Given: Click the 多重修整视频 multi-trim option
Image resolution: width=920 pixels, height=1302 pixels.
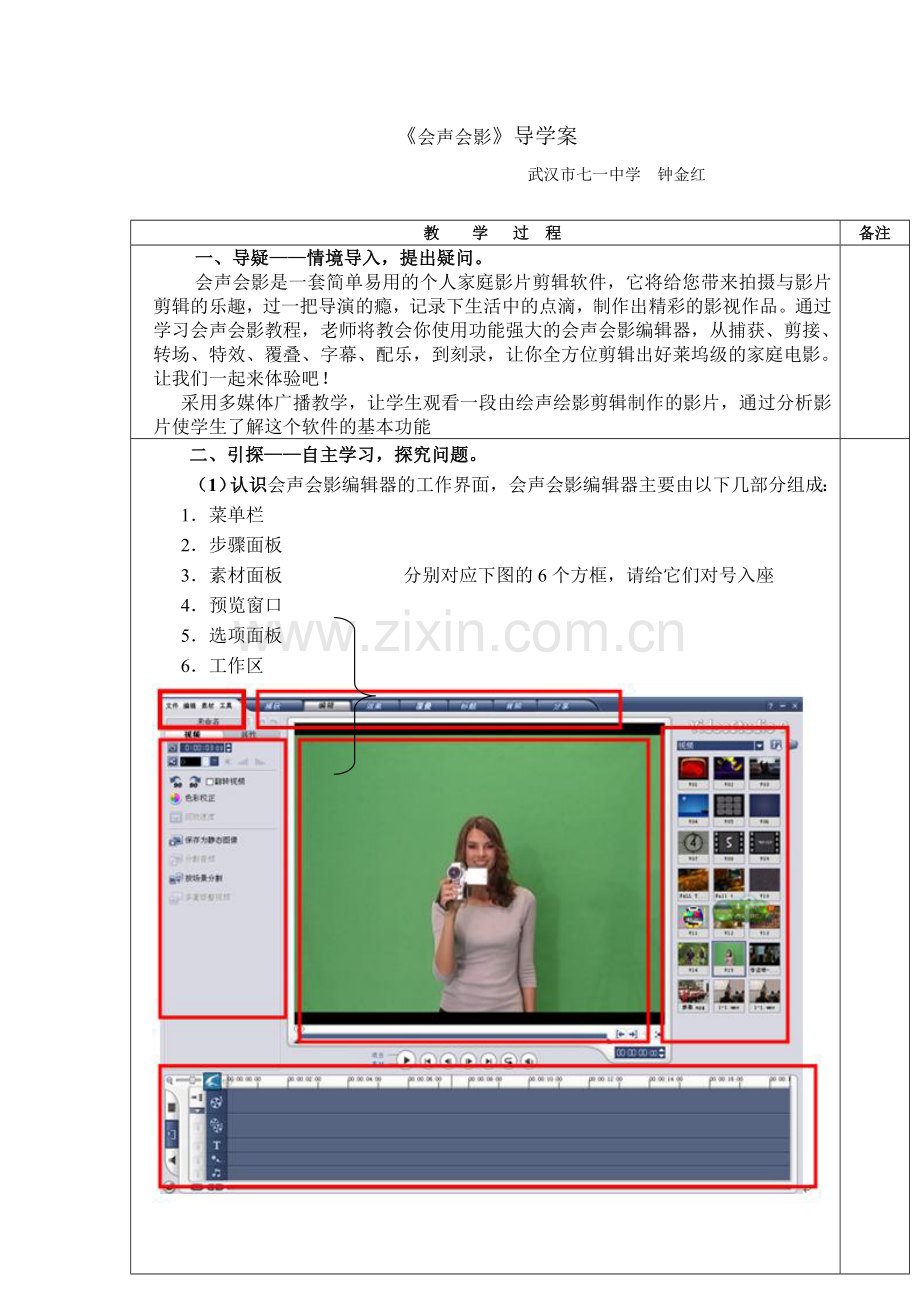Looking at the screenshot, I should pos(200,897).
